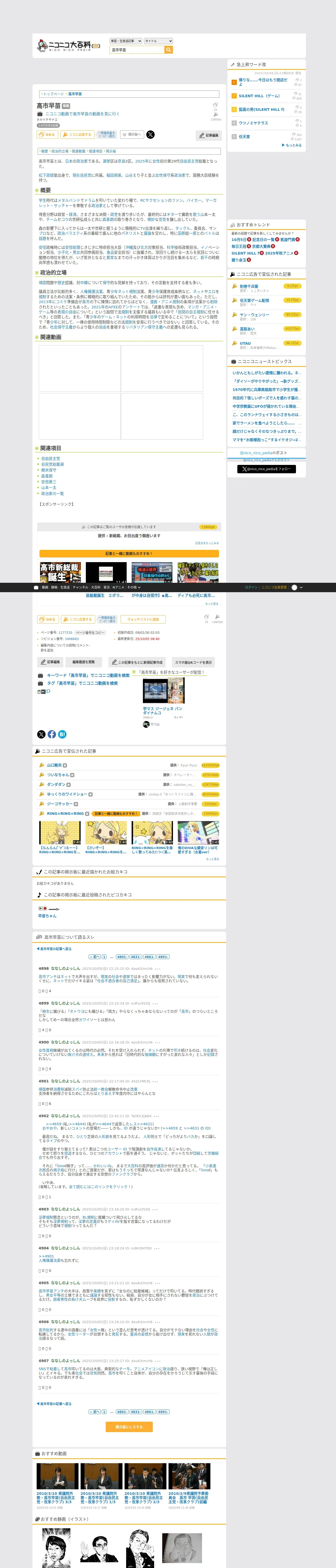
Task: Click the Nico Nico Pedia logo
Action: 68,46
